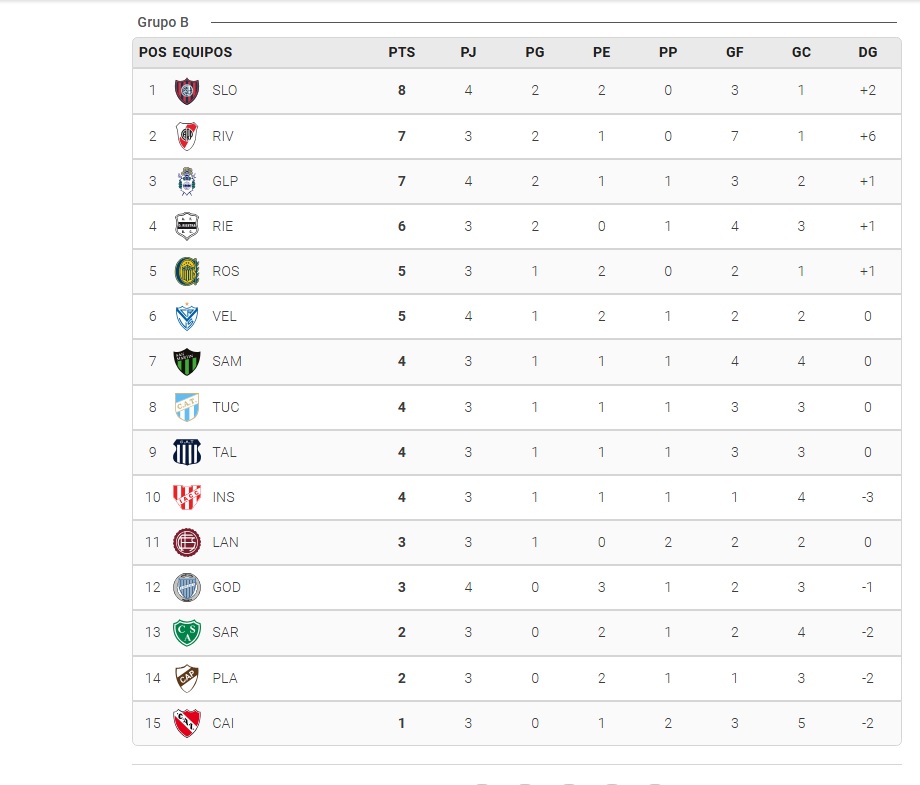Viewport: 920px width, 785px height.
Task: Click the Vélez (VEL) team shield
Action: (187, 316)
